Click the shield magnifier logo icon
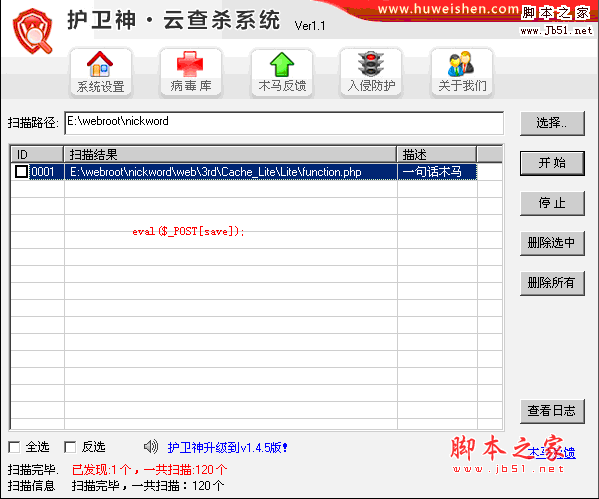This screenshot has width=599, height=499. [32, 31]
